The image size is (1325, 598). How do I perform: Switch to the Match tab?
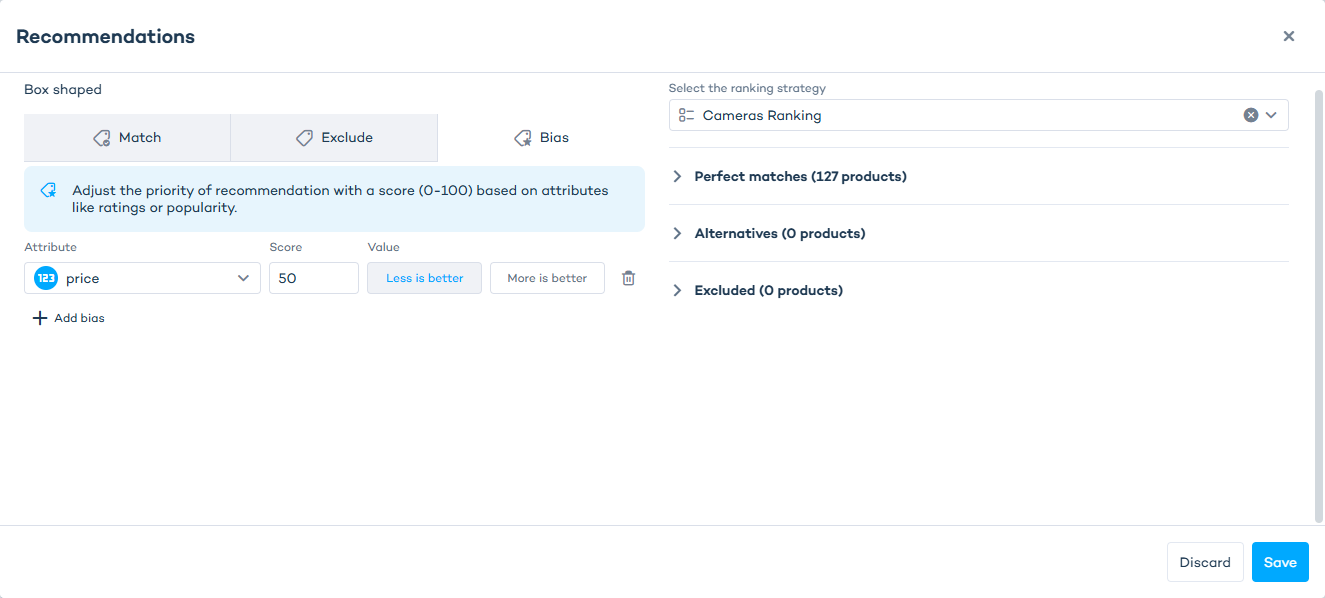(127, 138)
